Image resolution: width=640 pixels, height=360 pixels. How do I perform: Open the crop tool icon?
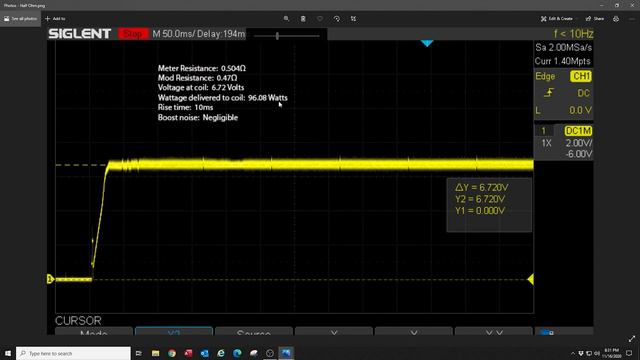353,19
